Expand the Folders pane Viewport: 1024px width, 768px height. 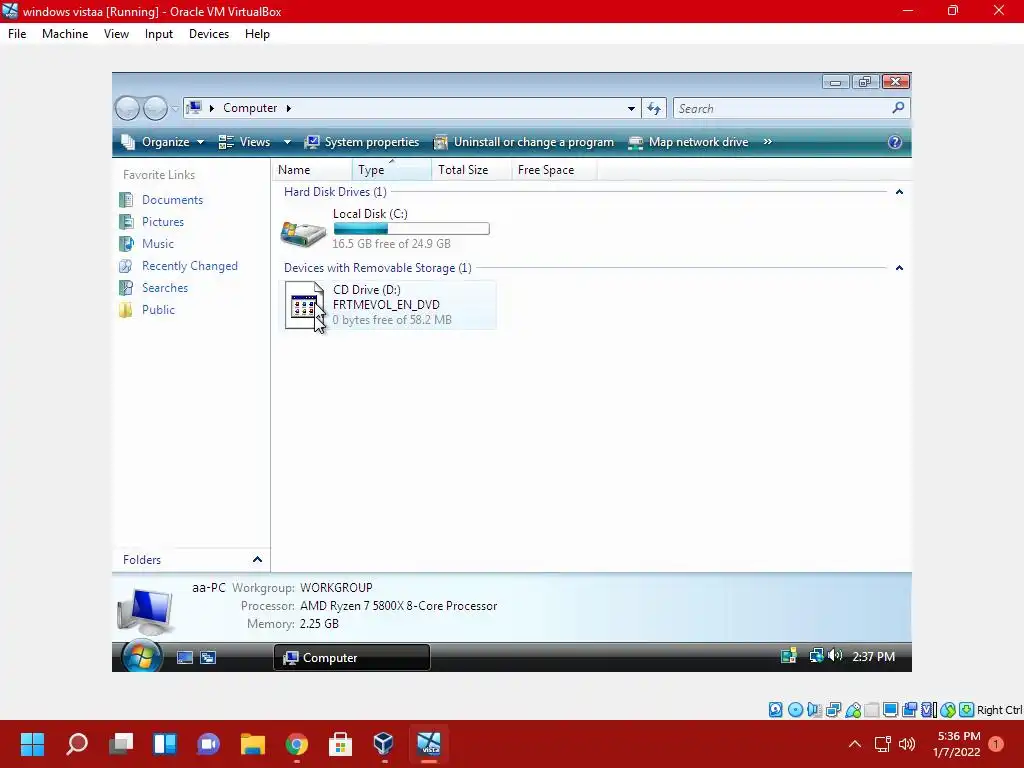(257, 560)
